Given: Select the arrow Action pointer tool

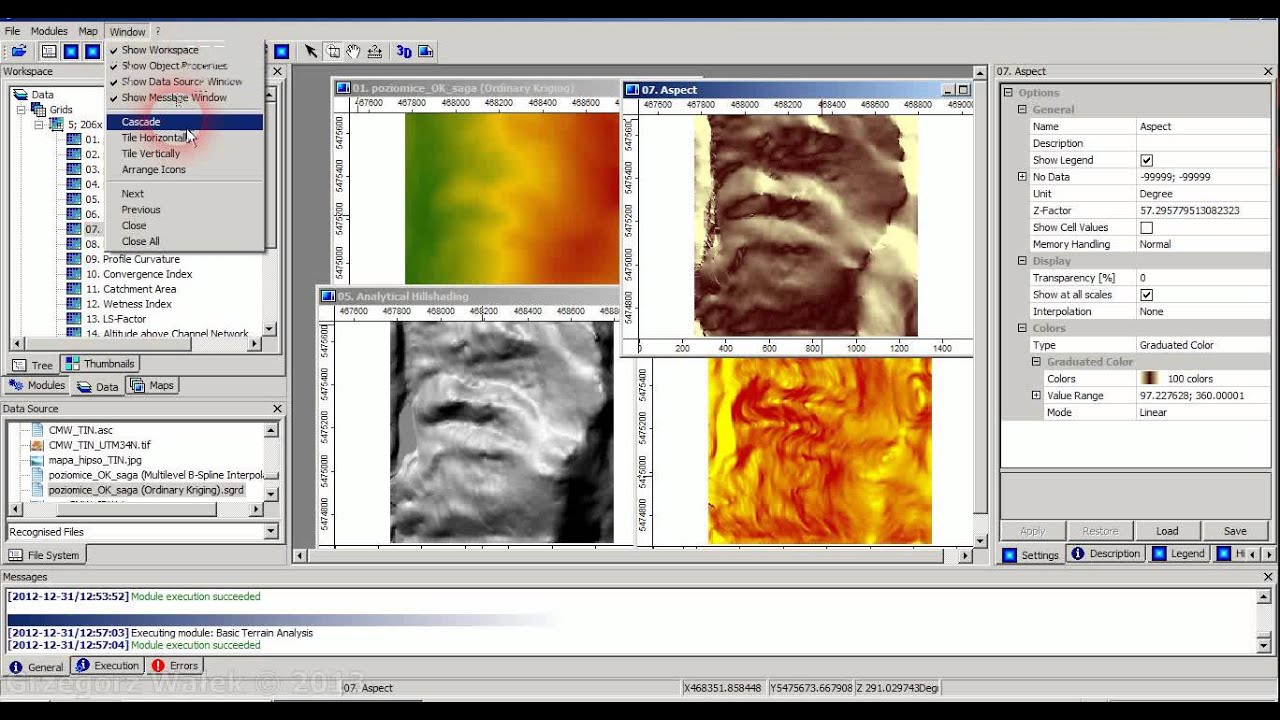Looking at the screenshot, I should coord(311,52).
